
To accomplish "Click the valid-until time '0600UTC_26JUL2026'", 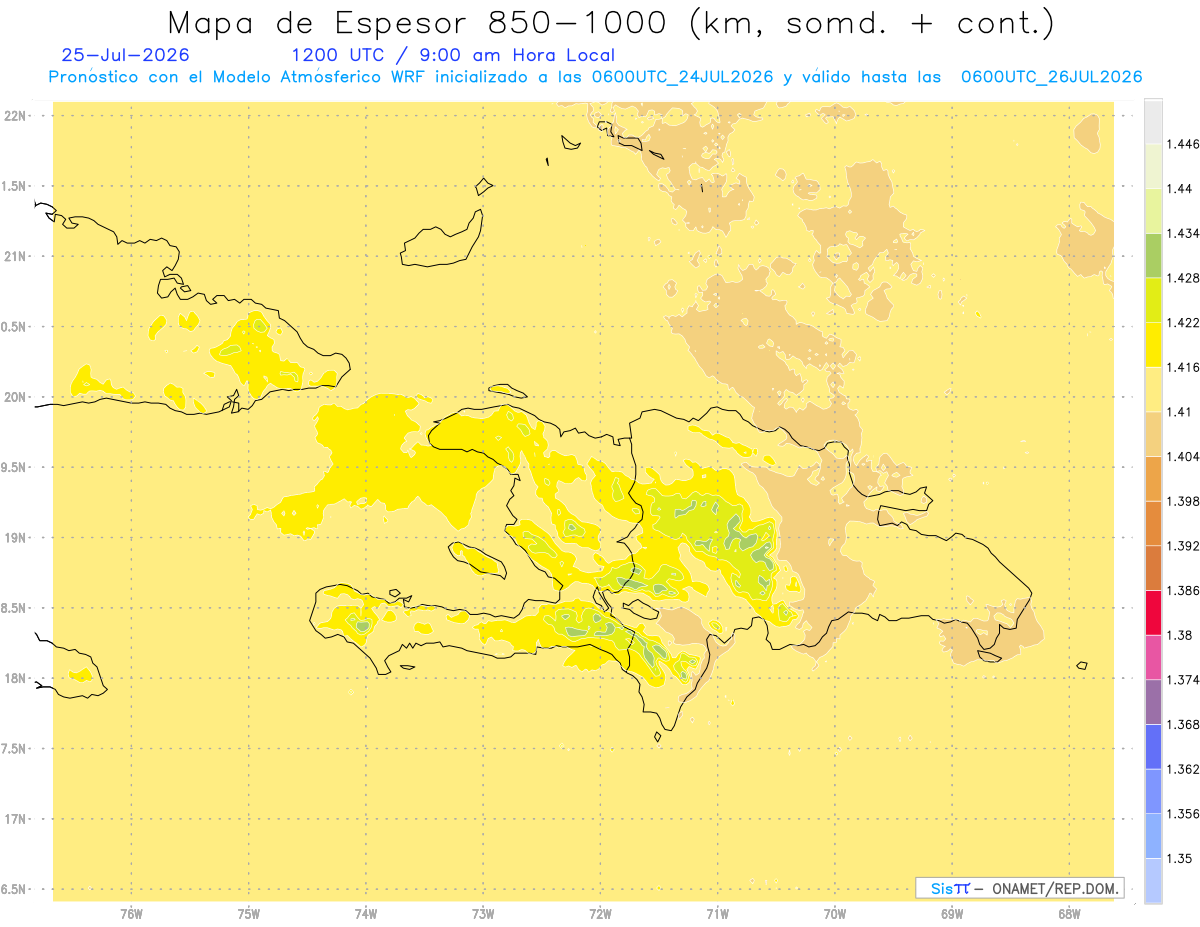I will 1051,77.
